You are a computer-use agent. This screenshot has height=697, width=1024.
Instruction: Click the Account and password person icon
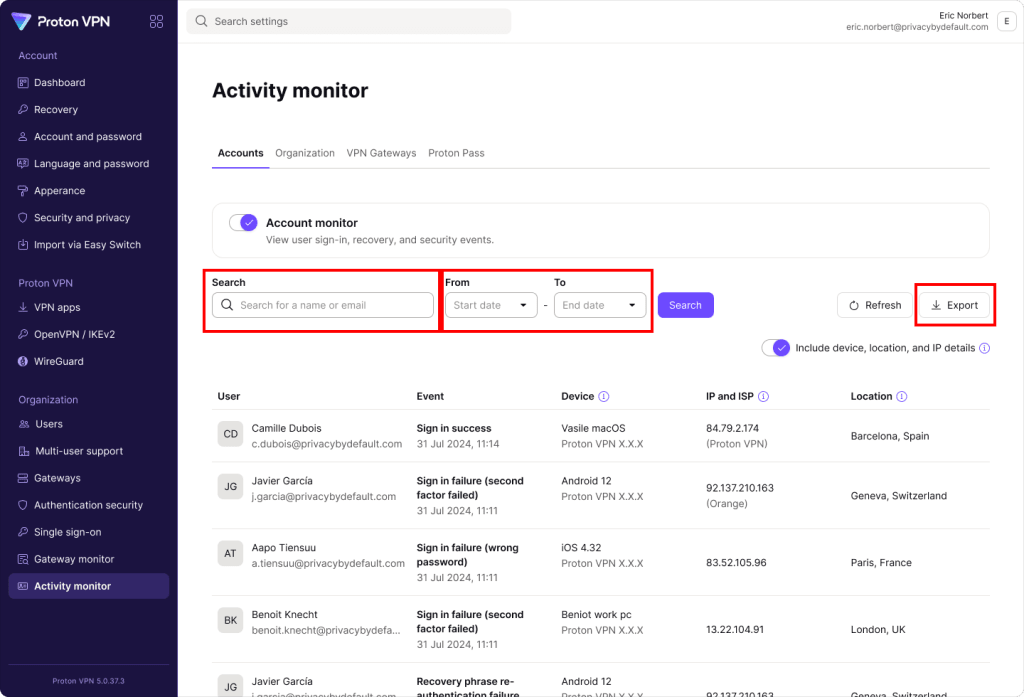coord(23,137)
